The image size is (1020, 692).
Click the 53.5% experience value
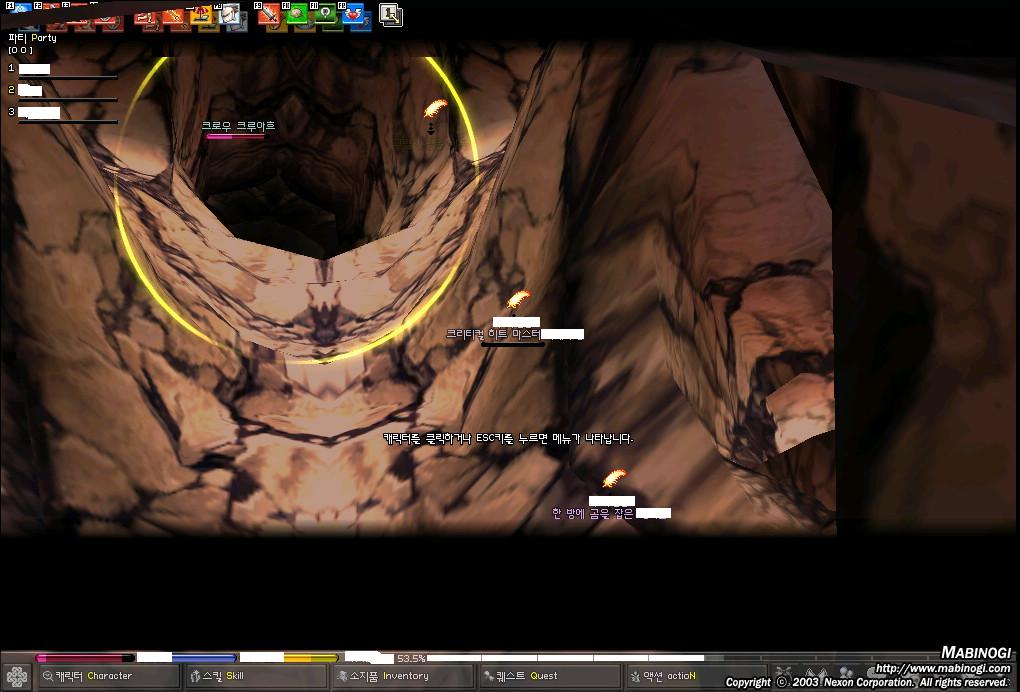point(411,658)
